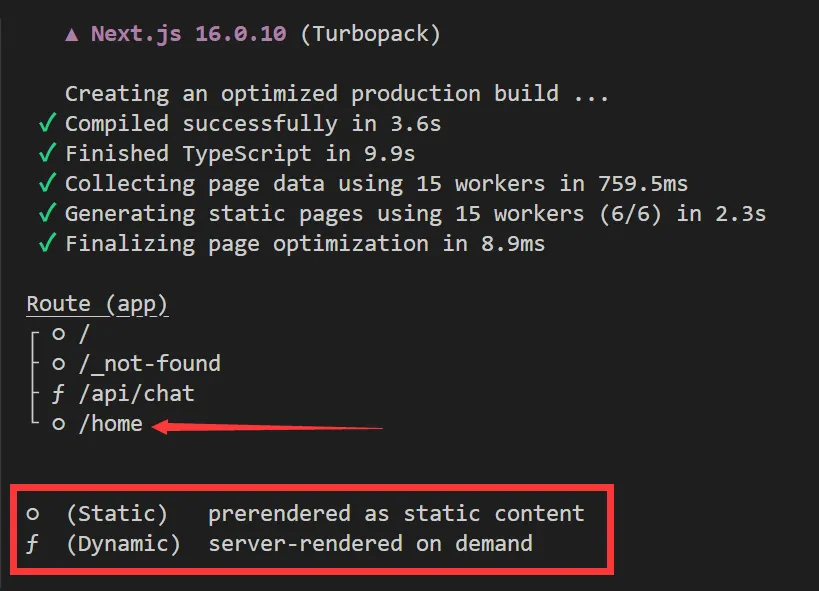This screenshot has height=591, width=819.
Task: Select the checkmark beside Collecting page data
Action: click(46, 184)
